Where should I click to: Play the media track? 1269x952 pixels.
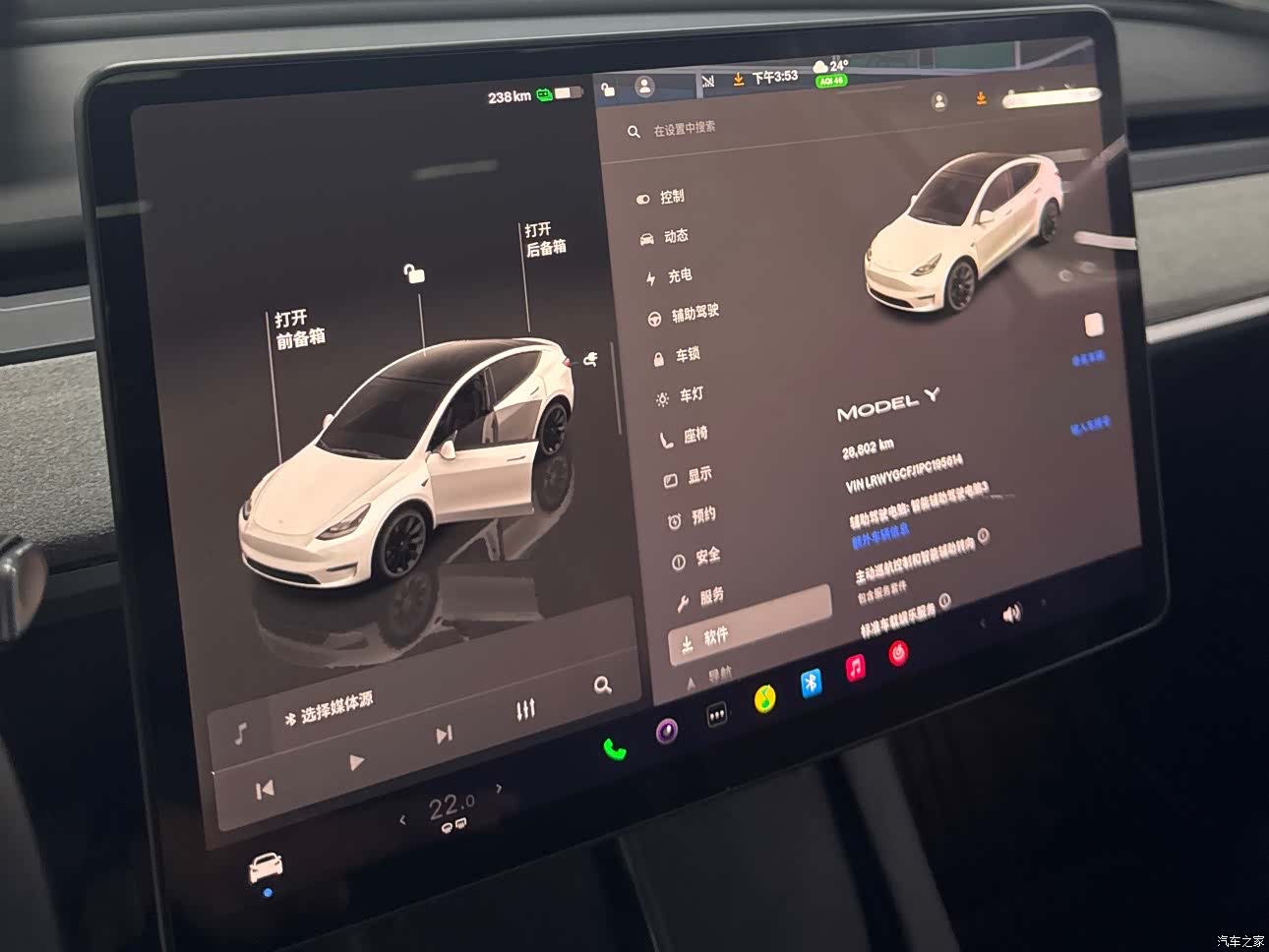point(356,761)
